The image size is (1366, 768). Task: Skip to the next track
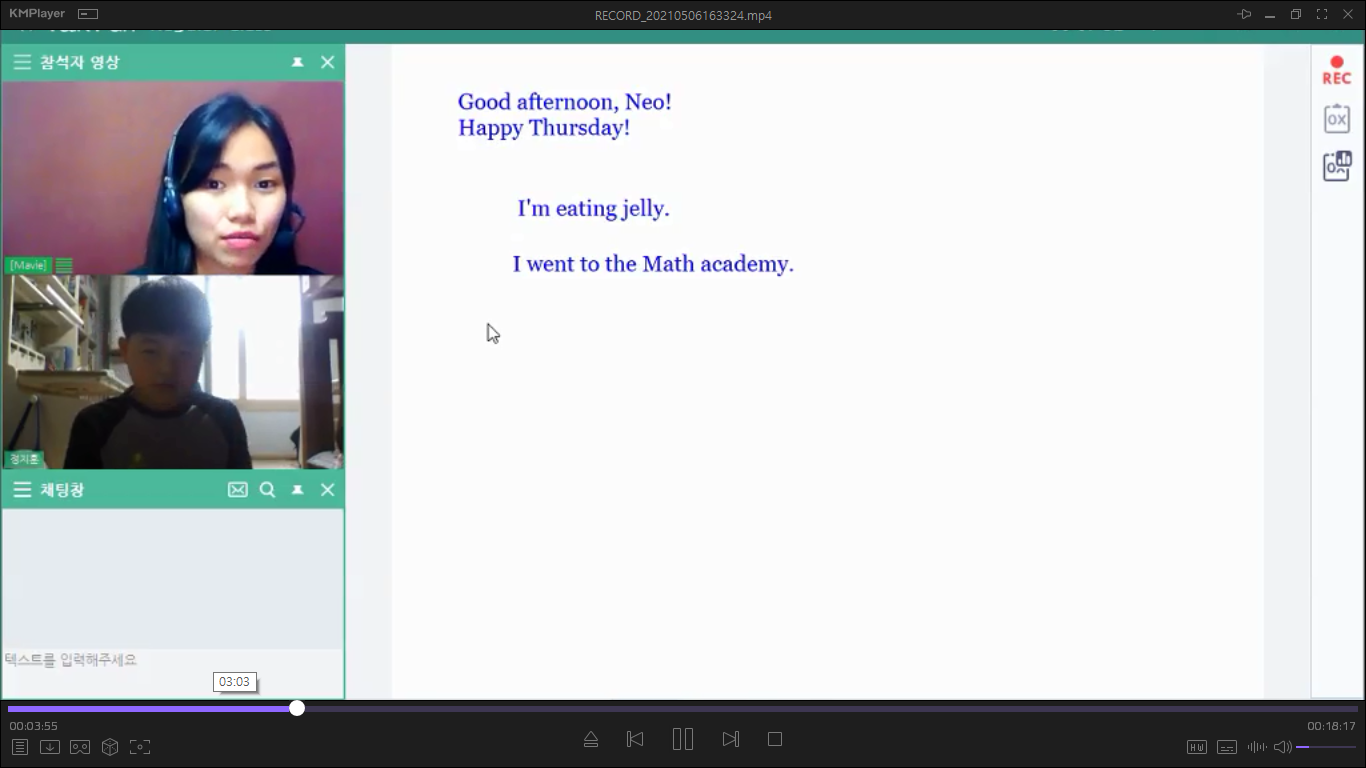(731, 739)
